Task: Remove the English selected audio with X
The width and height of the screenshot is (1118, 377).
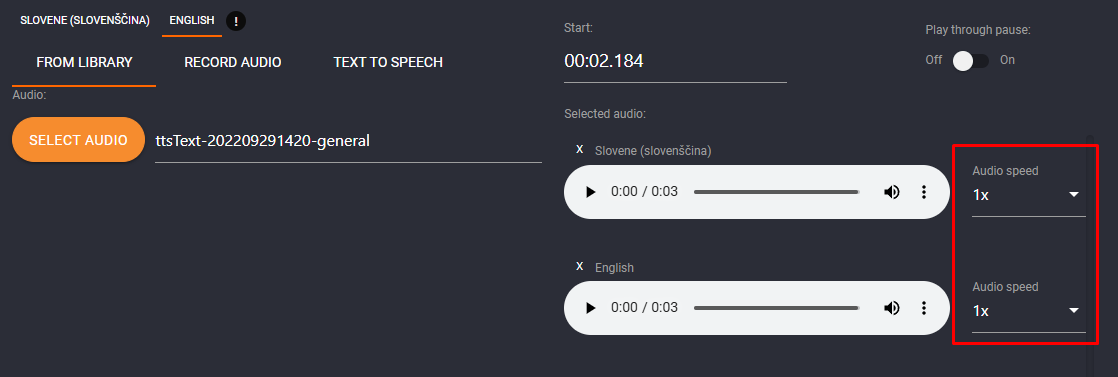Action: pos(580,267)
